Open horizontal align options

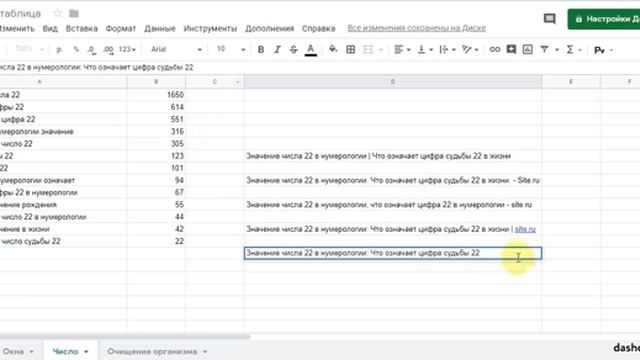(402, 50)
